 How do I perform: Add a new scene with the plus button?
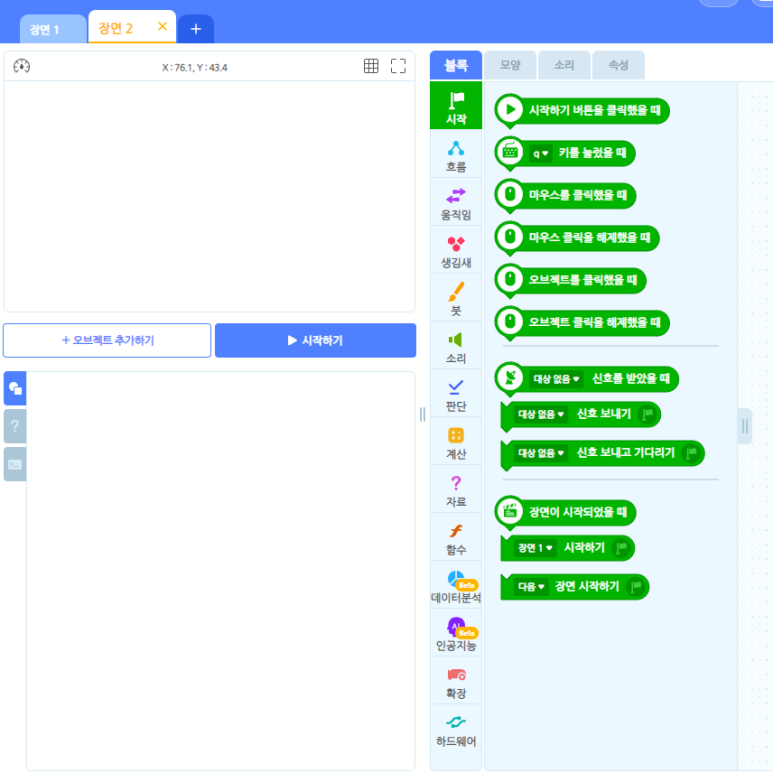(196, 29)
